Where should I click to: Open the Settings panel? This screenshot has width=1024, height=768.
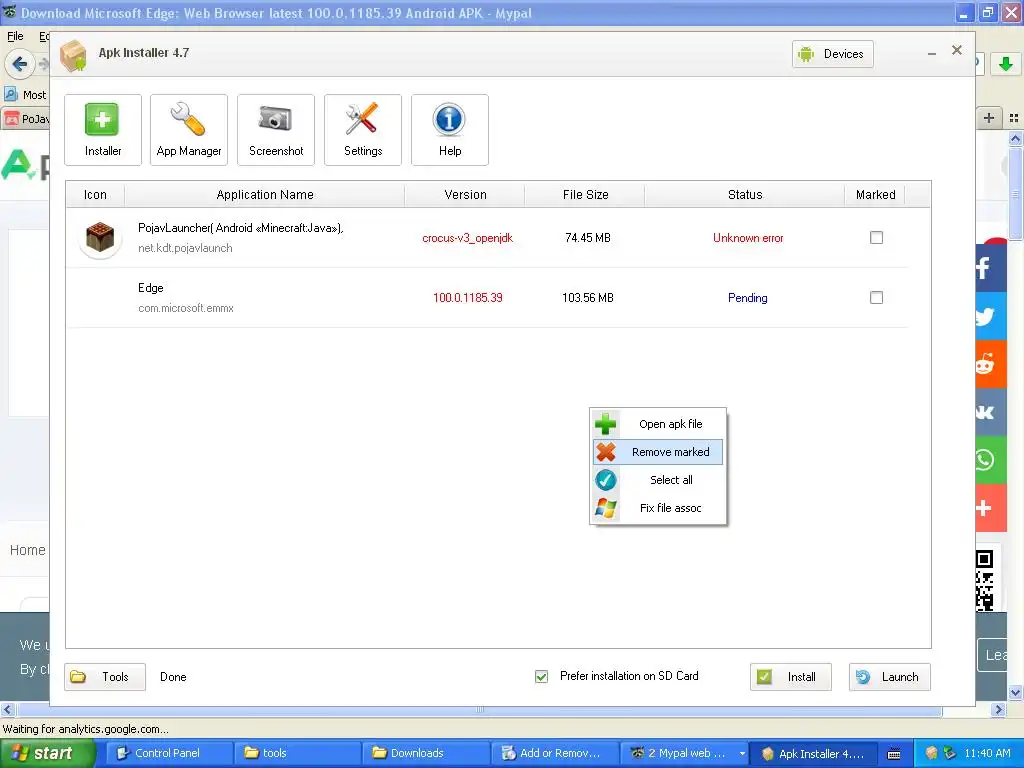pos(362,130)
